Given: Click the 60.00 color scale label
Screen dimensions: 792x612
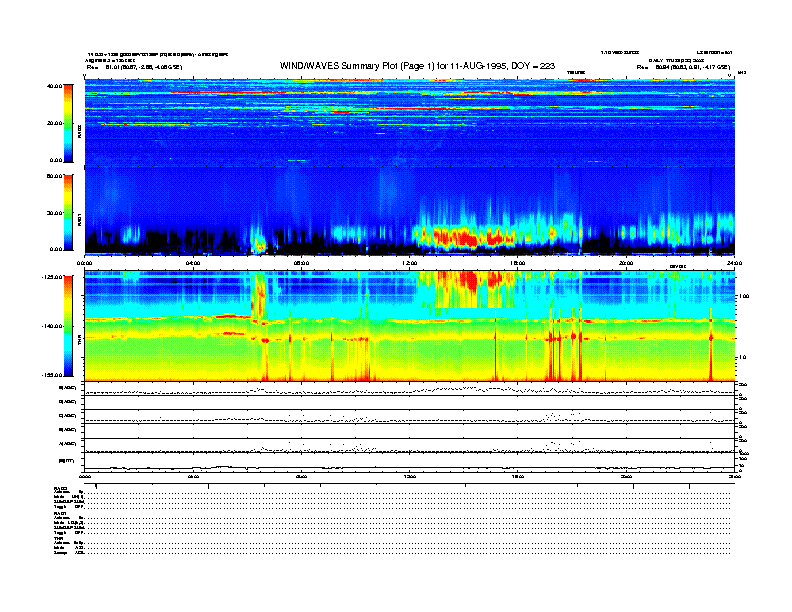Looking at the screenshot, I should click(54, 176).
